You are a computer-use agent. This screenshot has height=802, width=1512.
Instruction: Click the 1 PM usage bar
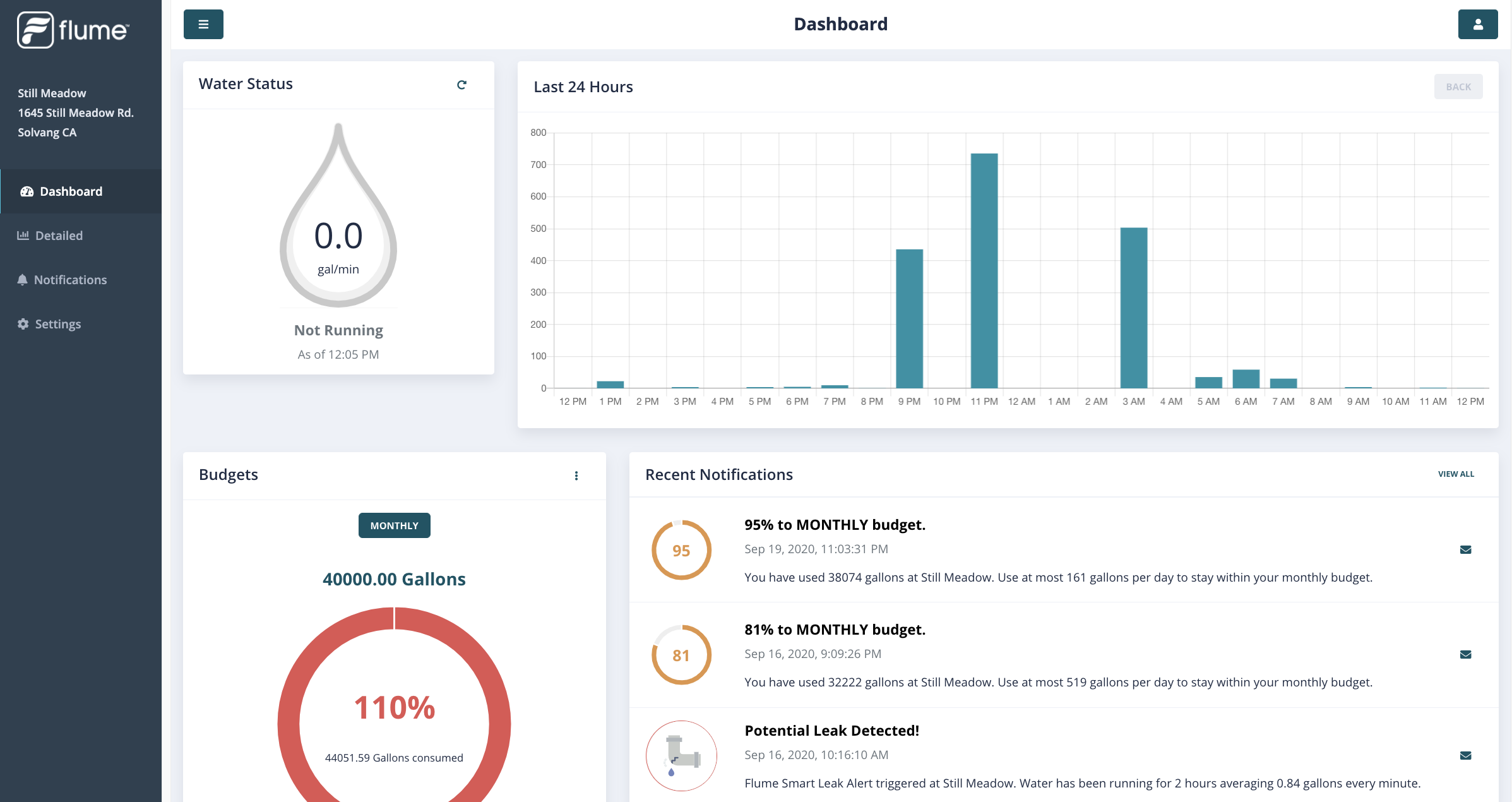point(610,385)
